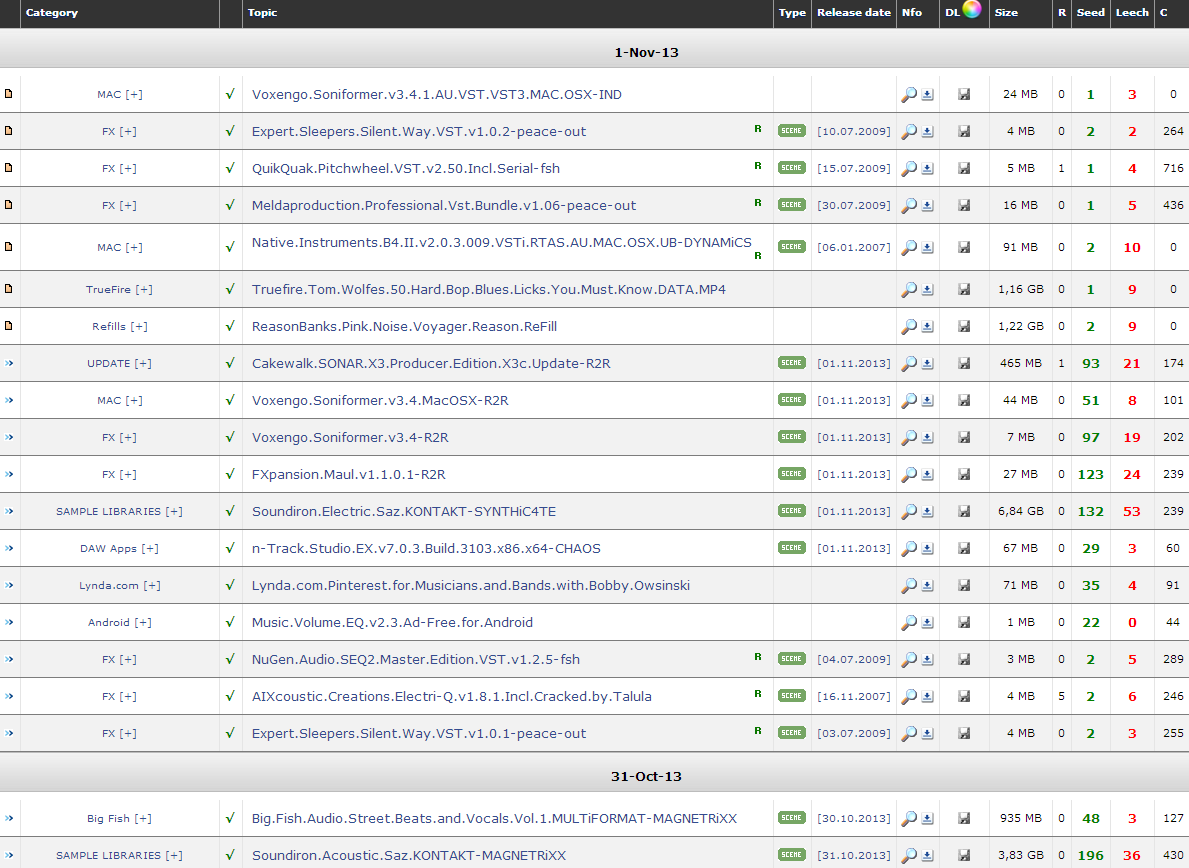Screen dimensions: 1189x868
Task: Click disk download icon for Music.Volume.EQ Android row
Action: [964, 622]
